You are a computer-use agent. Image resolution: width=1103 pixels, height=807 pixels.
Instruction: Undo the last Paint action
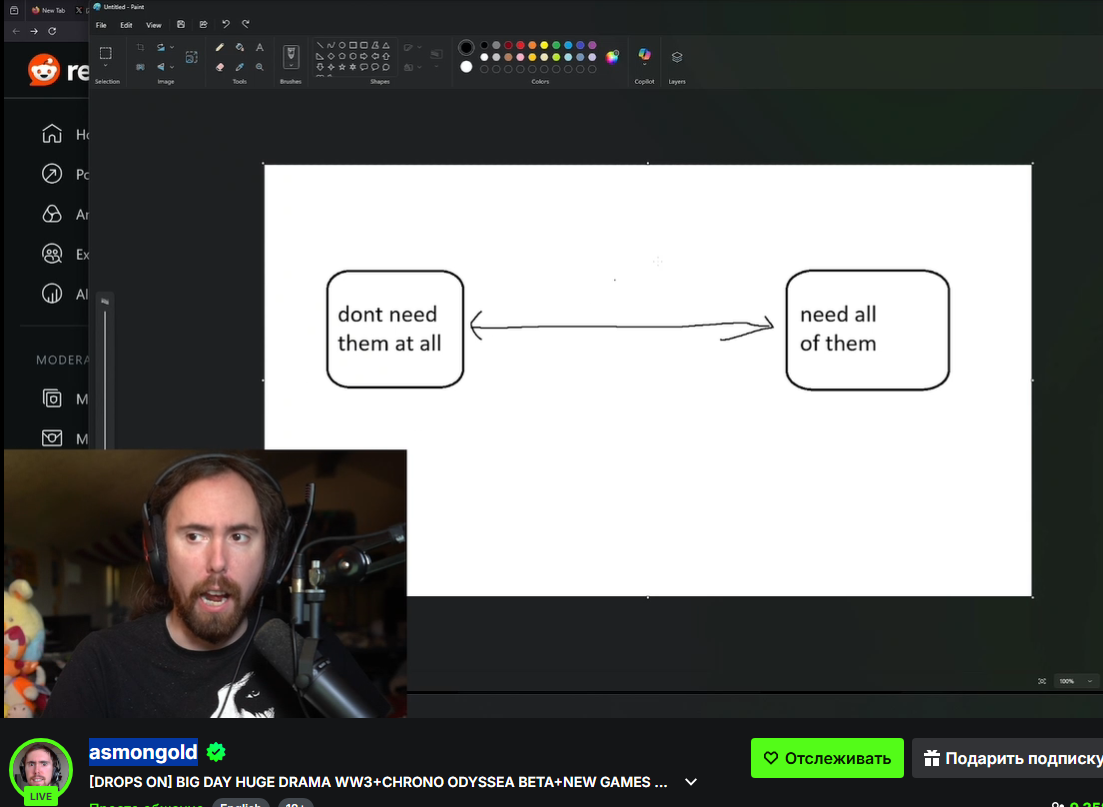[226, 24]
